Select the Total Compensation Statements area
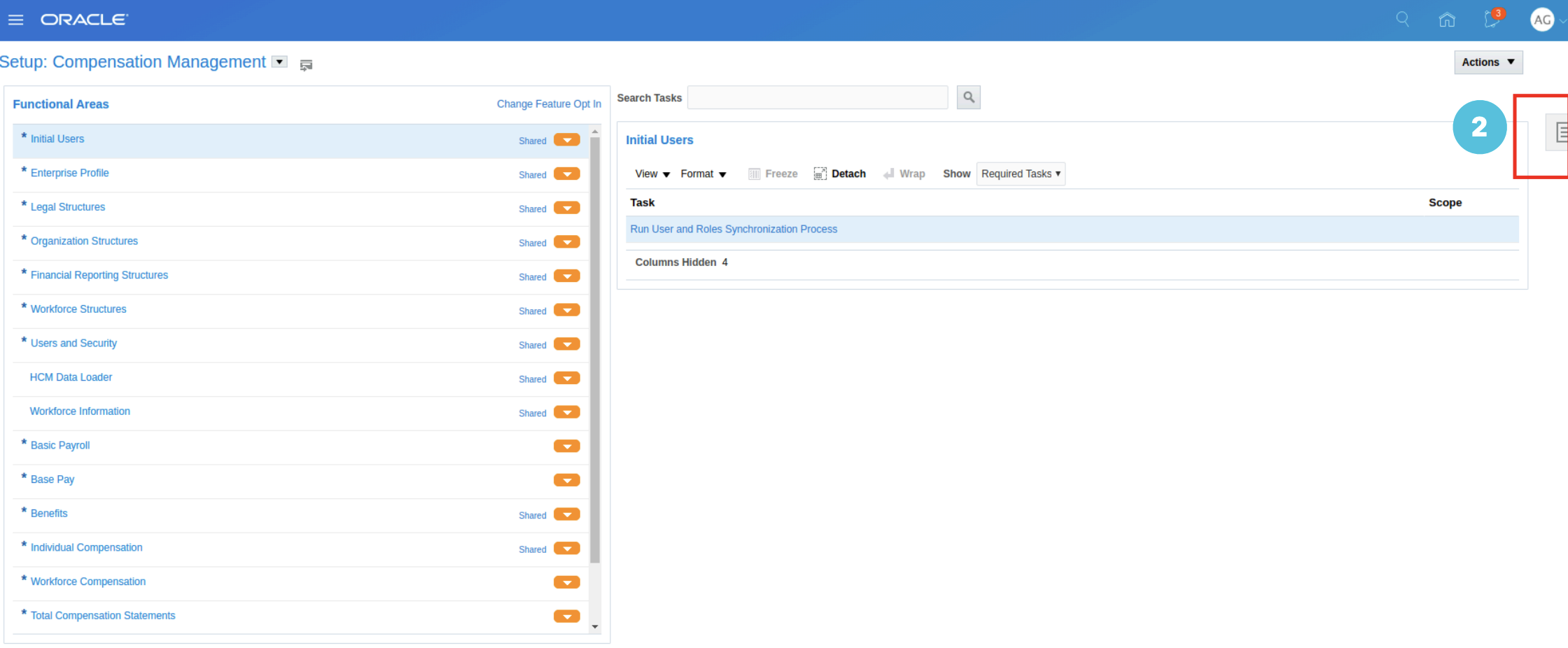This screenshot has width=1568, height=648. (103, 616)
